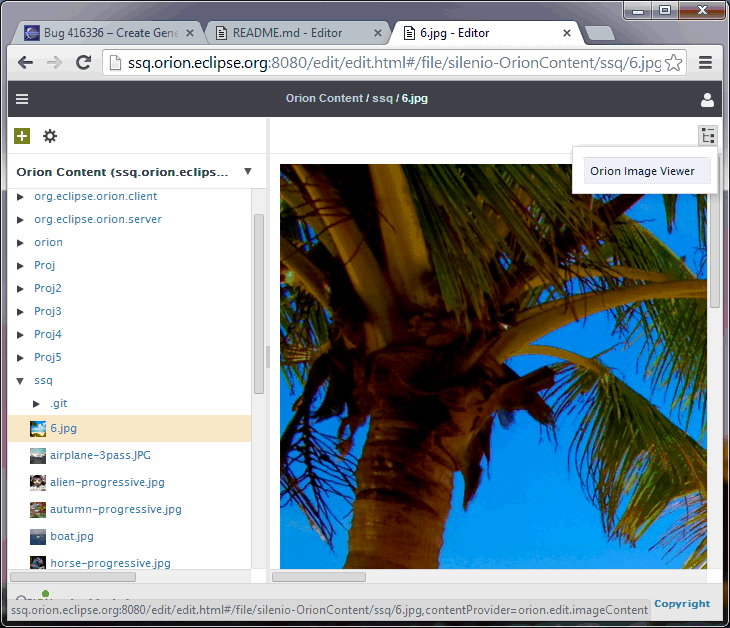Expand the .git folder arrow
This screenshot has width=730, height=628.
pyautogui.click(x=36, y=404)
